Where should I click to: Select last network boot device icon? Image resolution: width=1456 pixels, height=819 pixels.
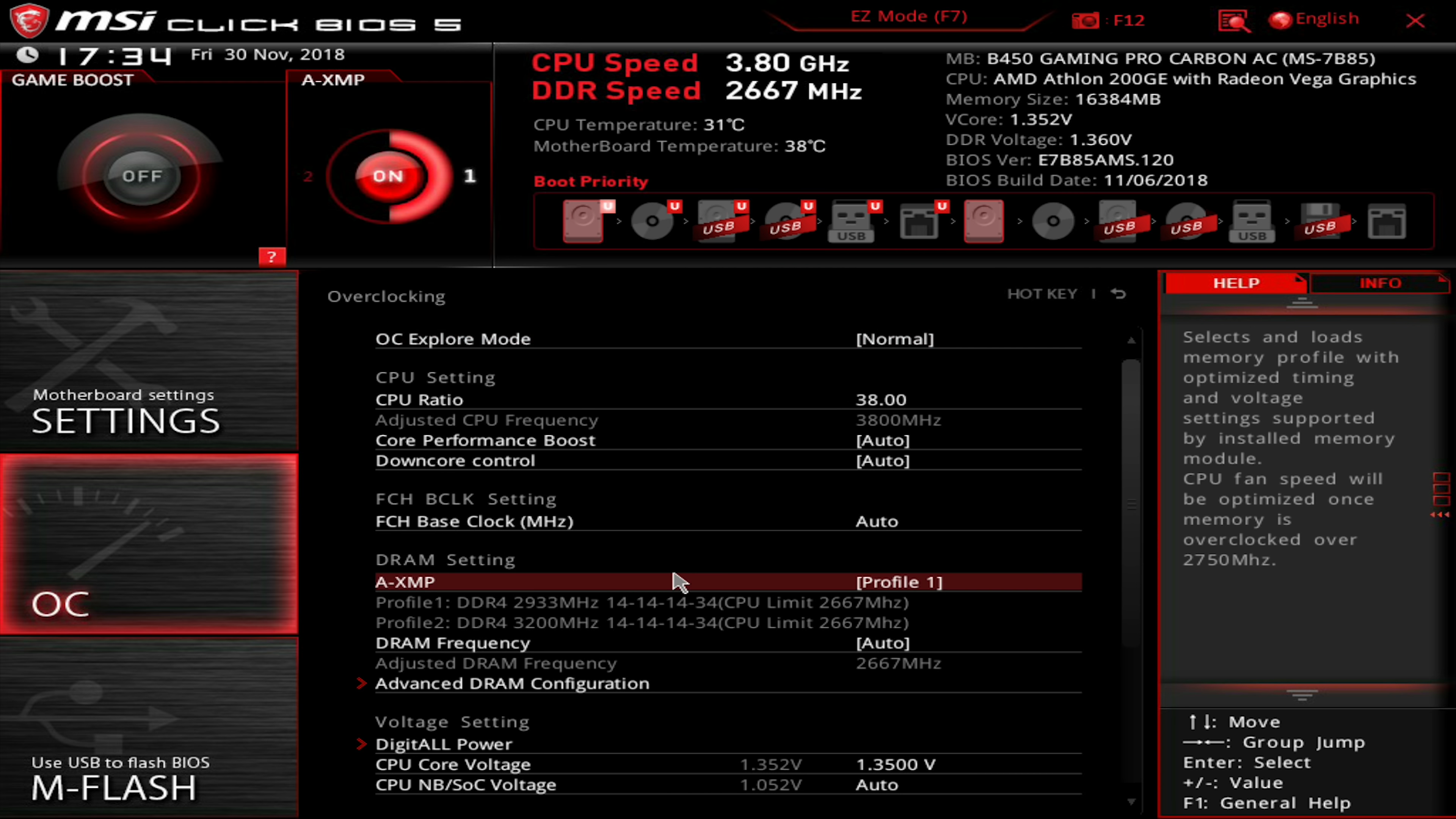(x=1387, y=221)
